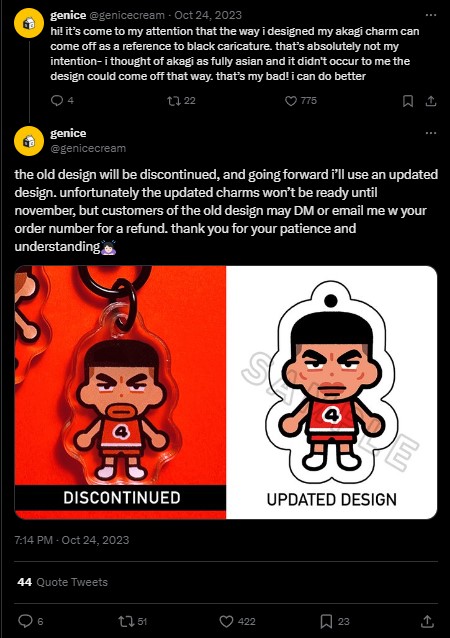The image size is (450, 638).
Task: Share the first tweet via upload icon
Action: click(431, 101)
